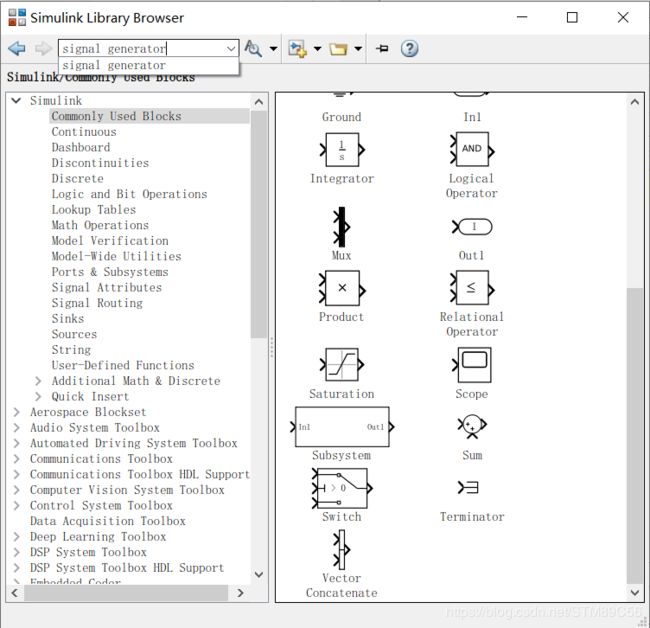Open the String library
Image resolution: width=650 pixels, height=628 pixels.
pyautogui.click(x=71, y=350)
